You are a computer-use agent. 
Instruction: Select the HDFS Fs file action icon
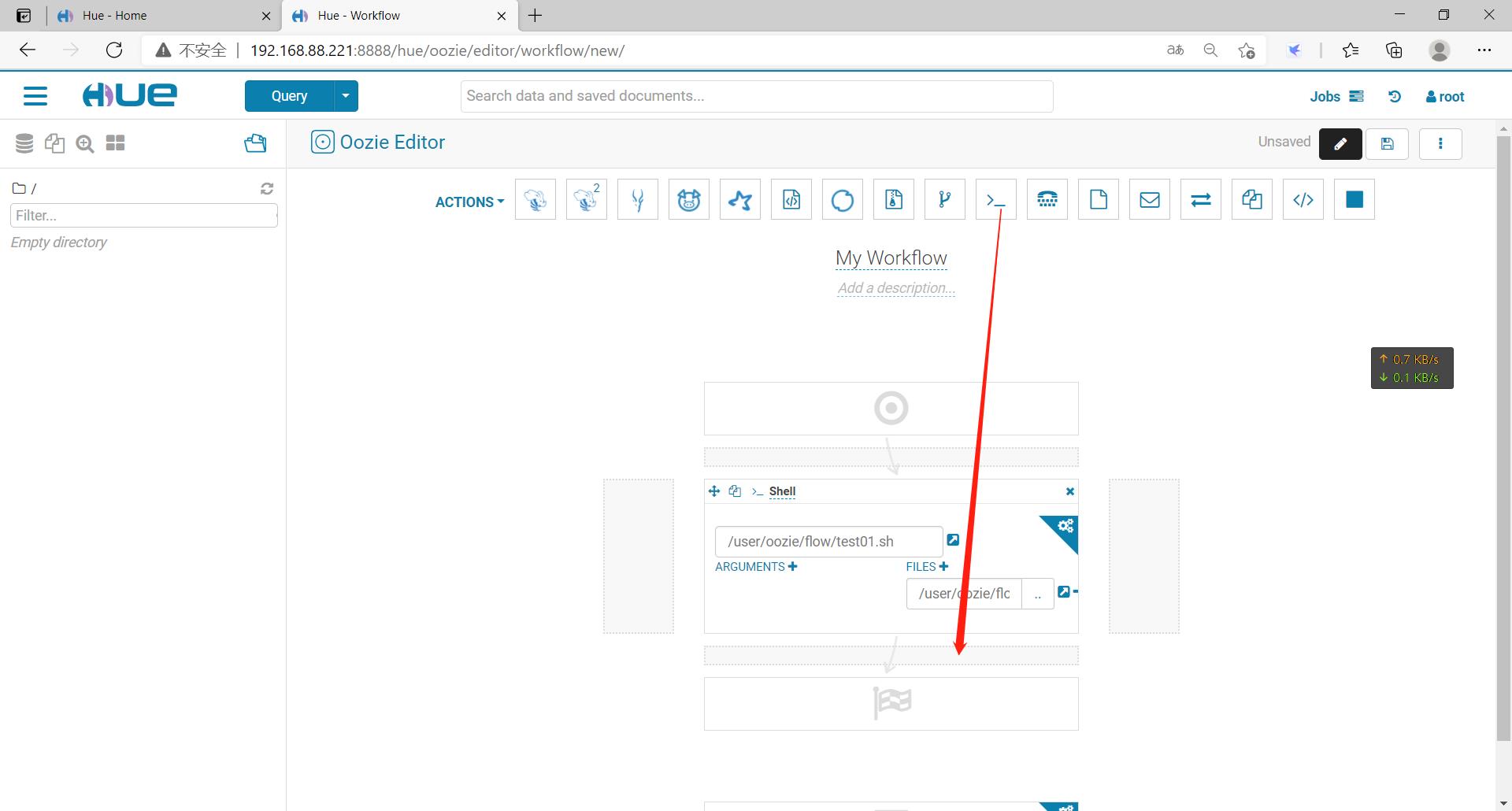point(1099,200)
